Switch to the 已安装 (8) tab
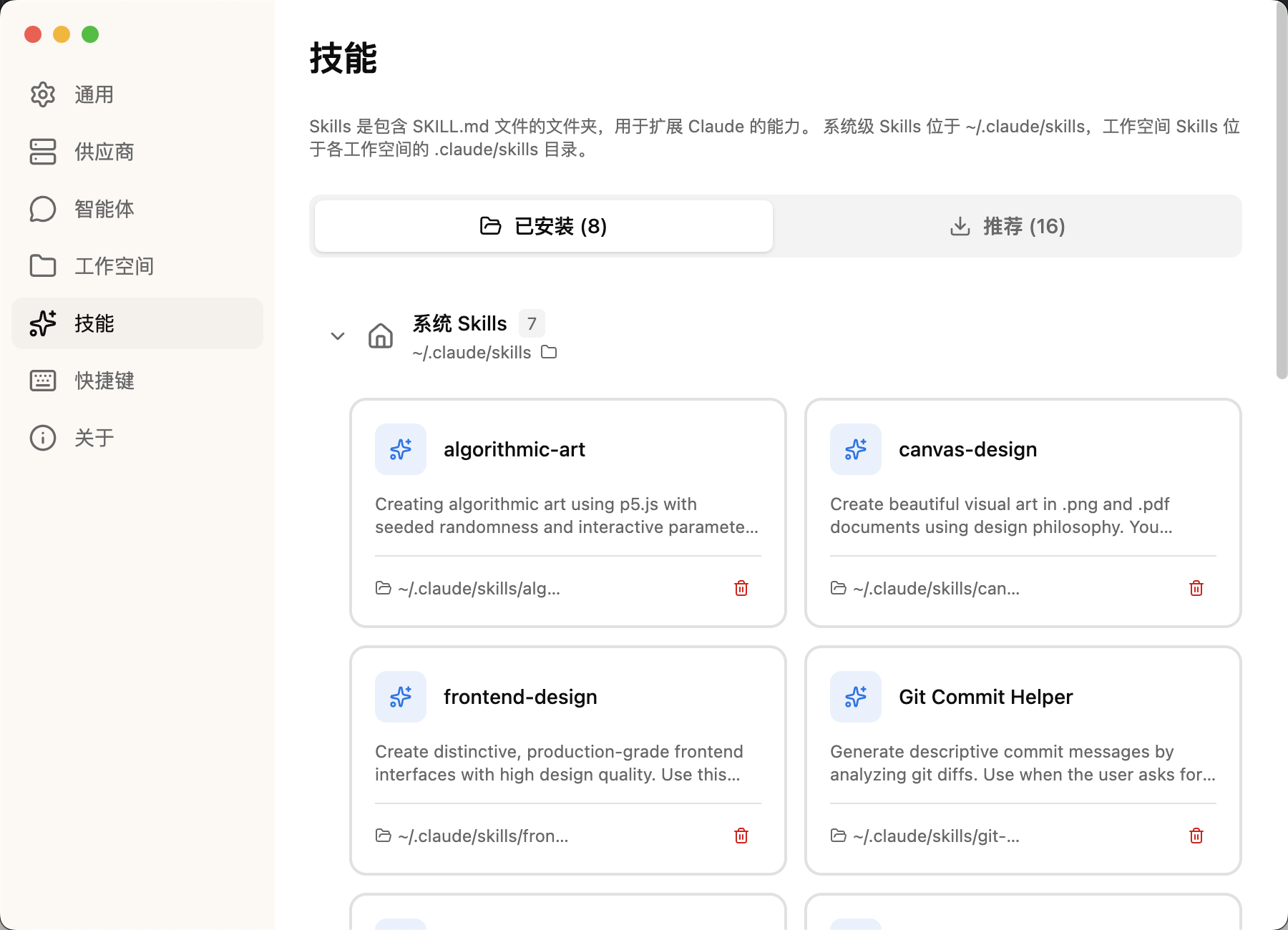The image size is (1288, 930). pyautogui.click(x=544, y=226)
